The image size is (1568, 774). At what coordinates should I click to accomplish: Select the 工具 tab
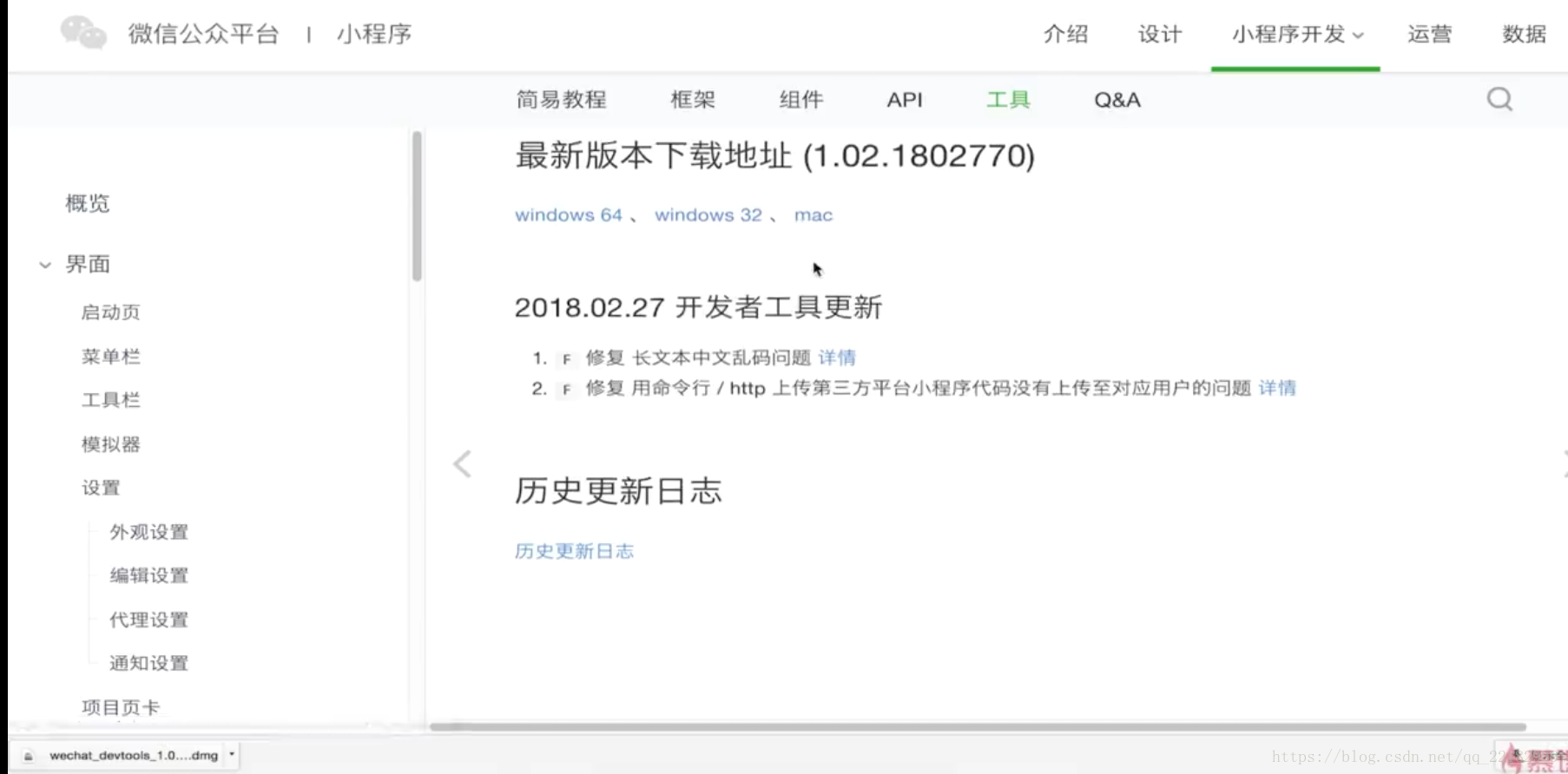[1008, 100]
